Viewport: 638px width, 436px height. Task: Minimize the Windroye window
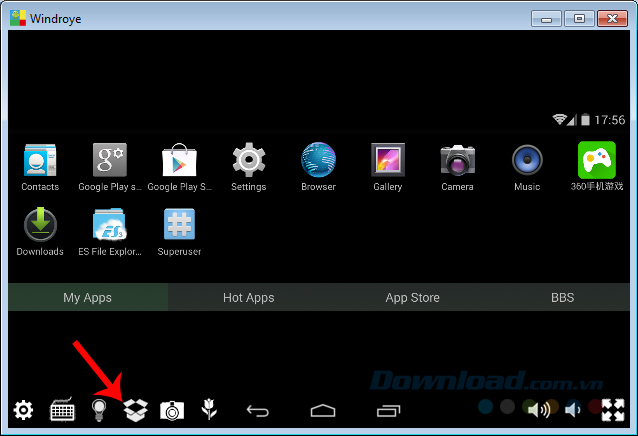pyautogui.click(x=546, y=19)
